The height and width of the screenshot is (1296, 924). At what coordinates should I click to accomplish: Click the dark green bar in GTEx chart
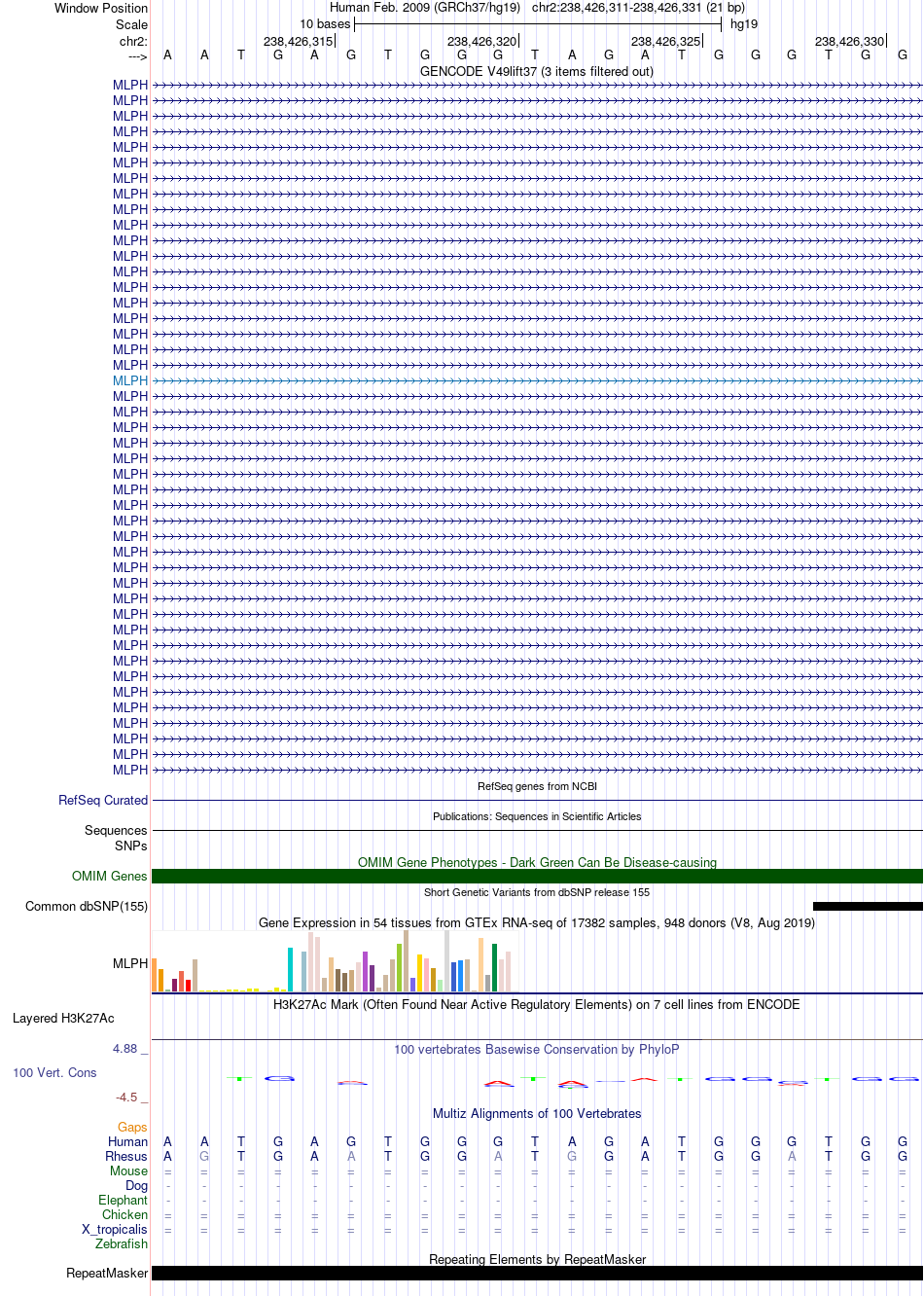pos(494,967)
